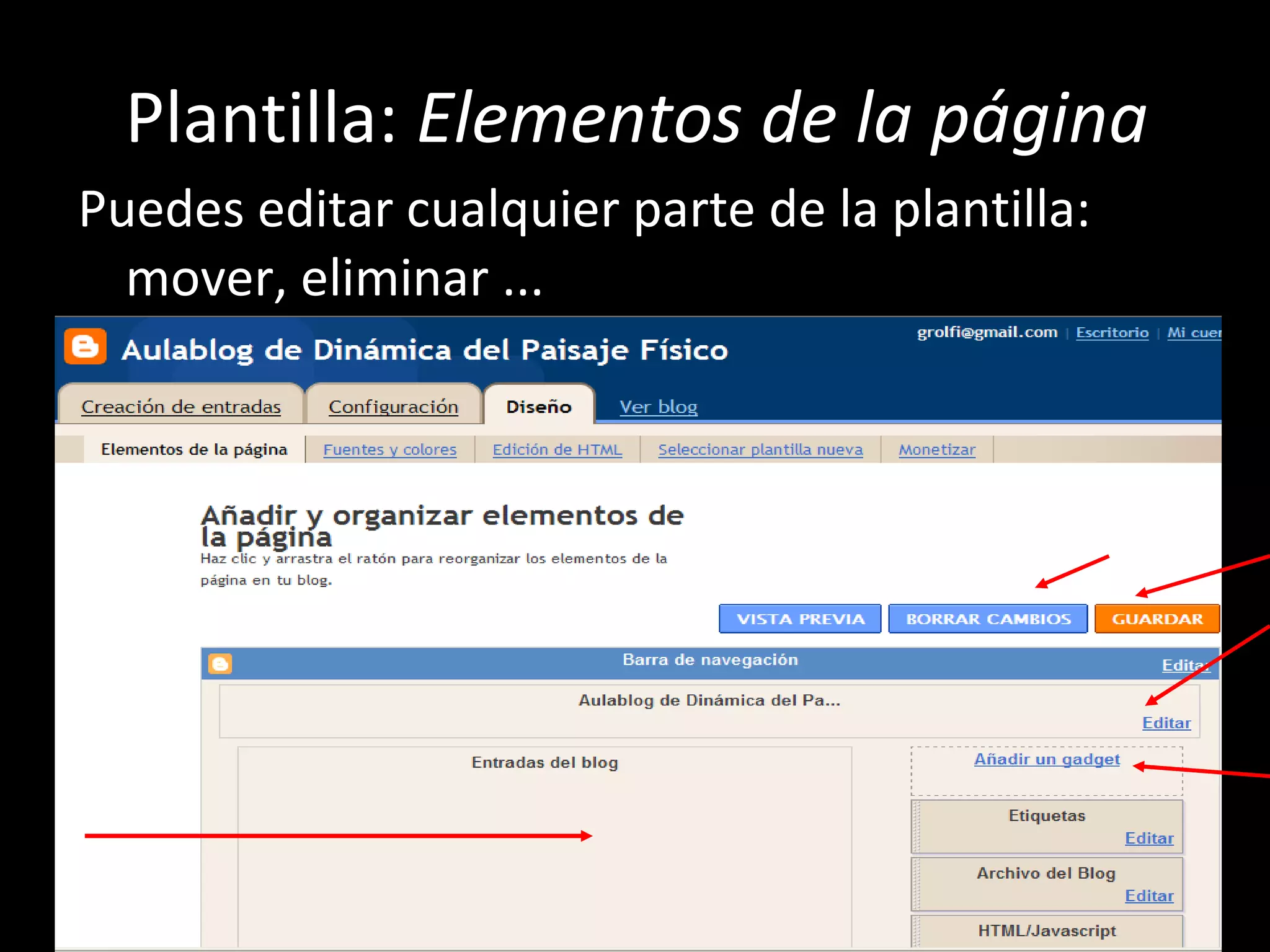This screenshot has width=1270, height=952.
Task: Select the Entradas del blog area
Action: [x=544, y=847]
